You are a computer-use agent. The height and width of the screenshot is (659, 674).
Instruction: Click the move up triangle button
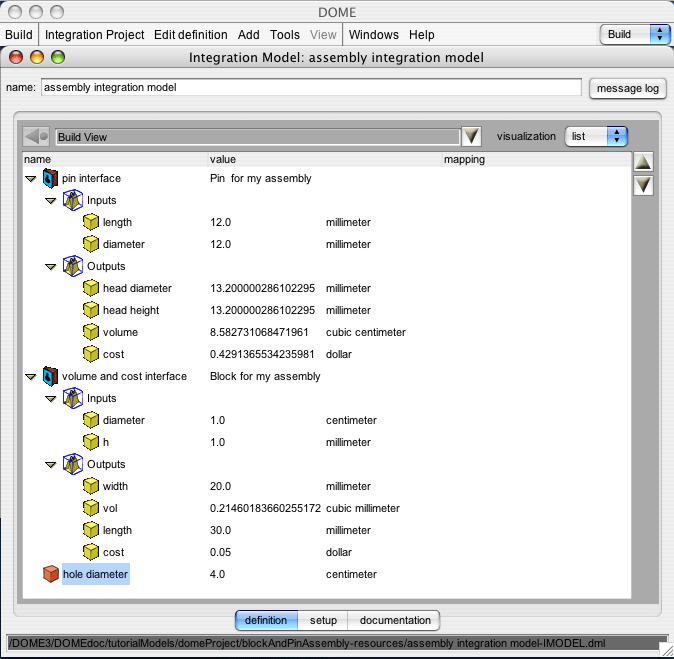point(643,162)
